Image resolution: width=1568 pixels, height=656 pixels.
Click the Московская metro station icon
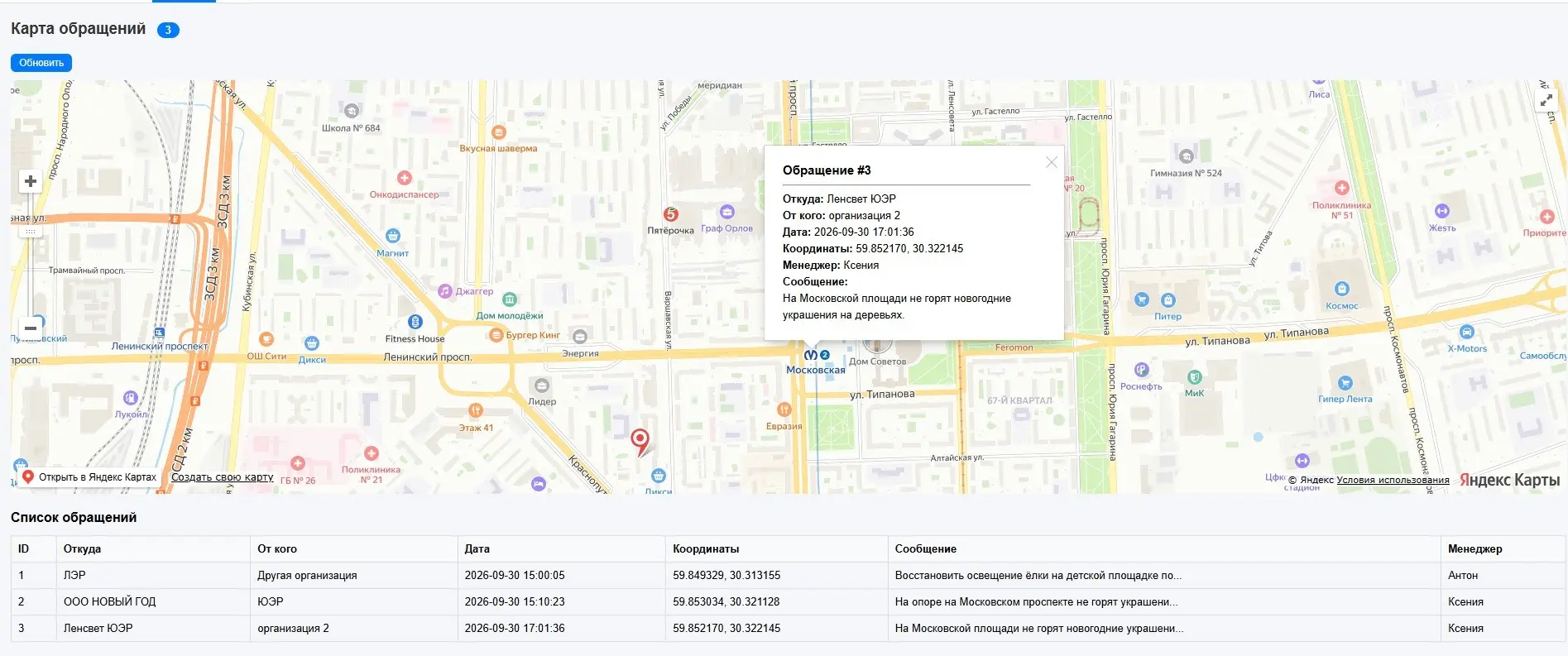click(x=811, y=355)
